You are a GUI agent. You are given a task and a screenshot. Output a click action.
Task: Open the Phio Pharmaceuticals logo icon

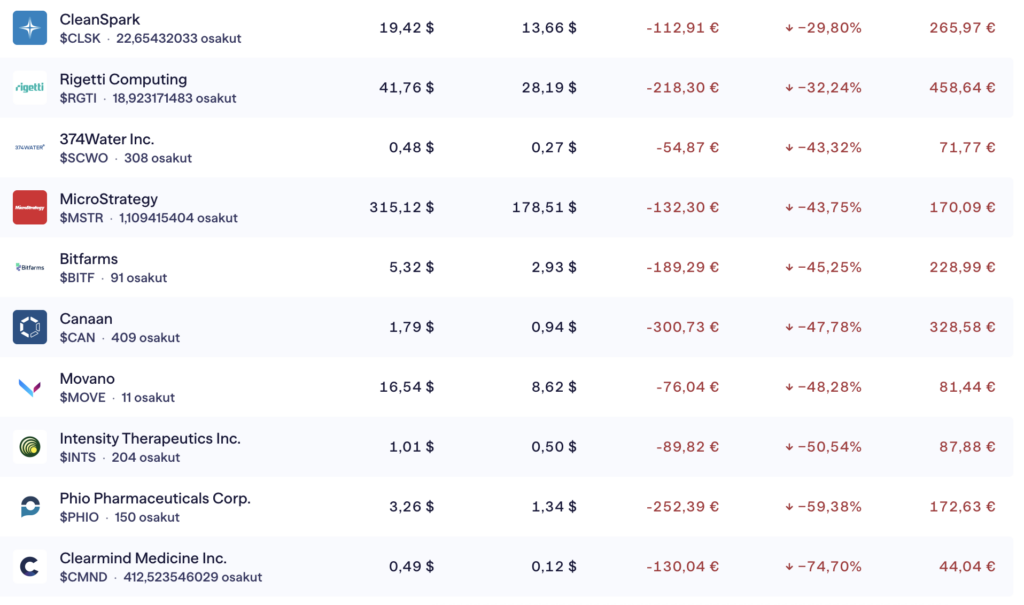[x=30, y=506]
